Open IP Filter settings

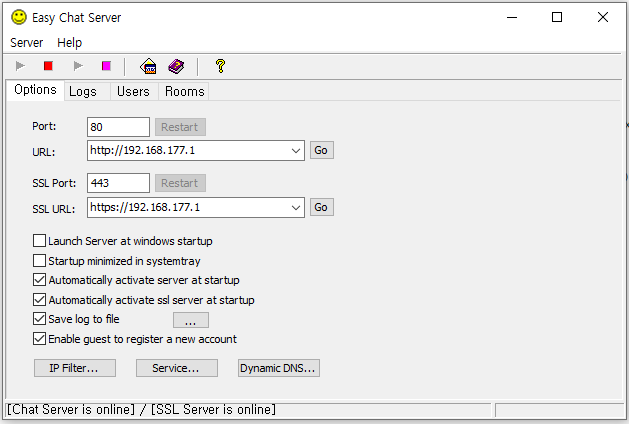click(x=75, y=368)
